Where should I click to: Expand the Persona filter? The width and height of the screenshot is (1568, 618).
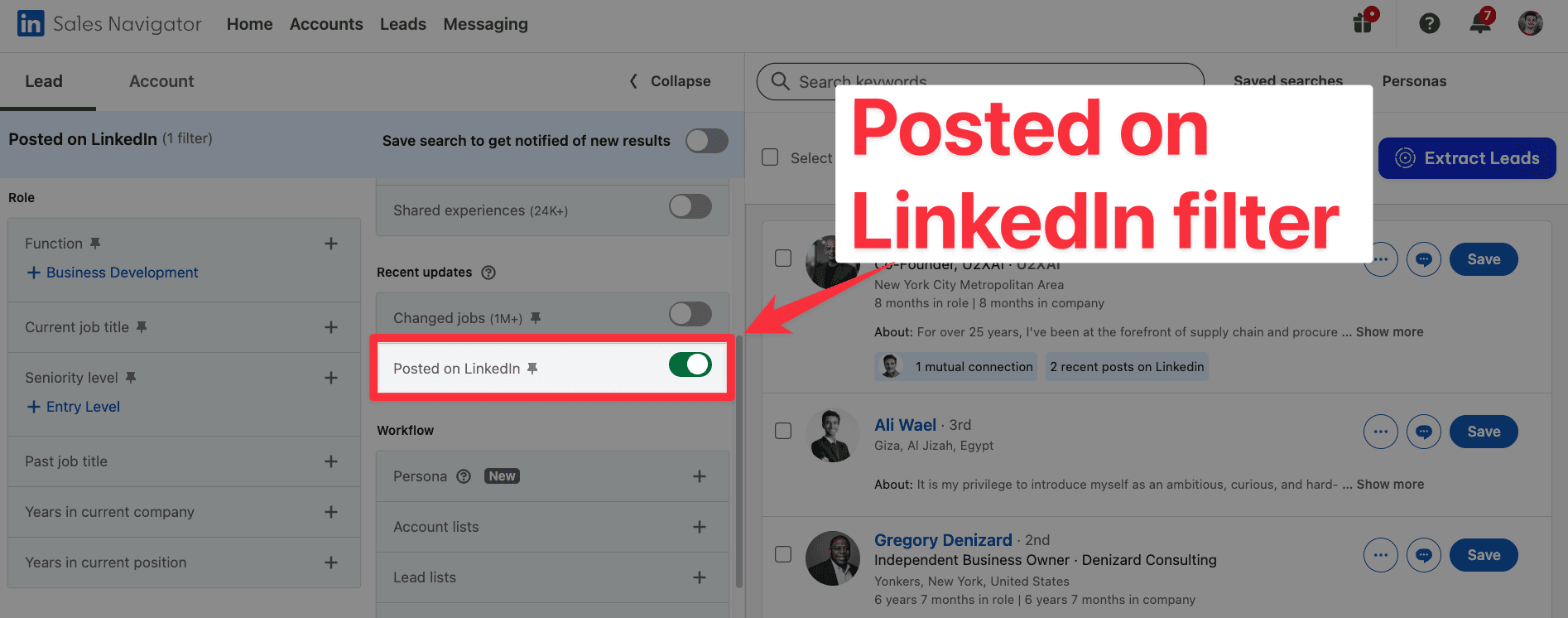[700, 476]
